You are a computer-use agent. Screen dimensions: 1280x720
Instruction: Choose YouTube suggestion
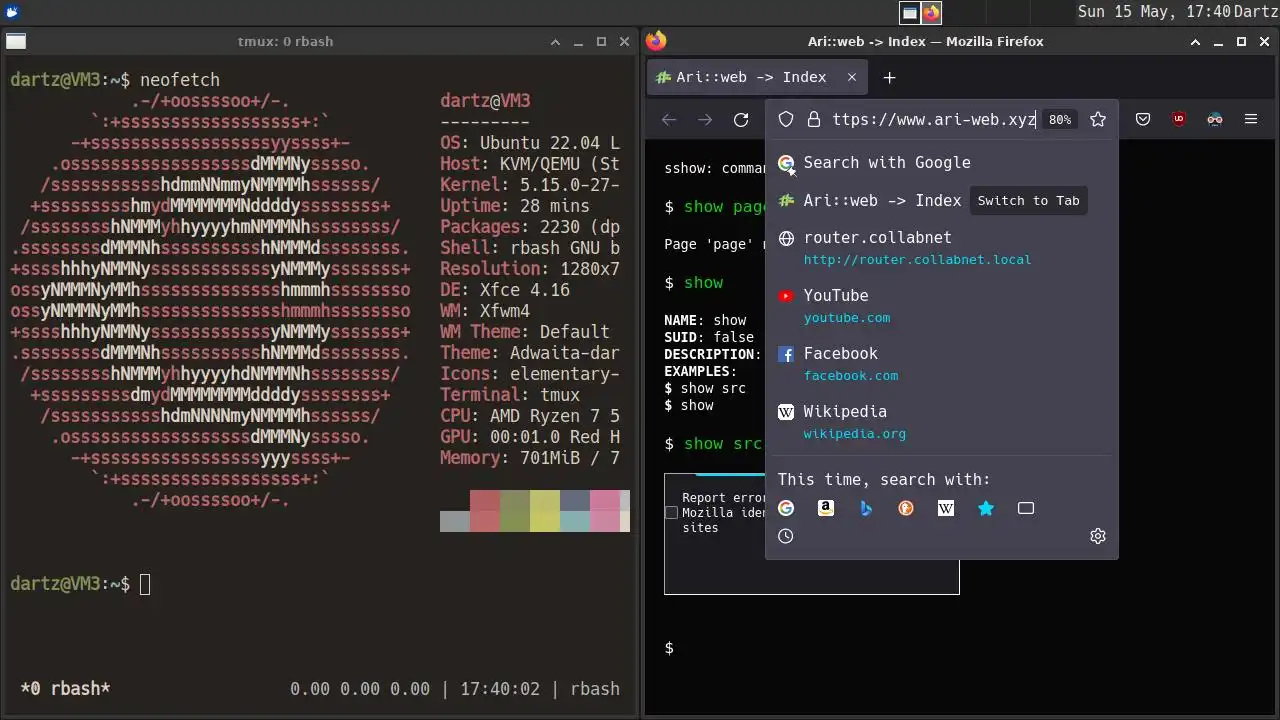(942, 306)
